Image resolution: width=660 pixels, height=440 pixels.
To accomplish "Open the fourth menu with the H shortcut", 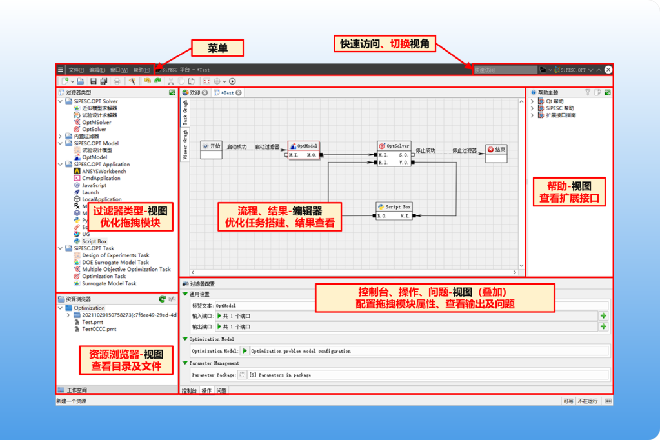I will pyautogui.click(x=141, y=70).
